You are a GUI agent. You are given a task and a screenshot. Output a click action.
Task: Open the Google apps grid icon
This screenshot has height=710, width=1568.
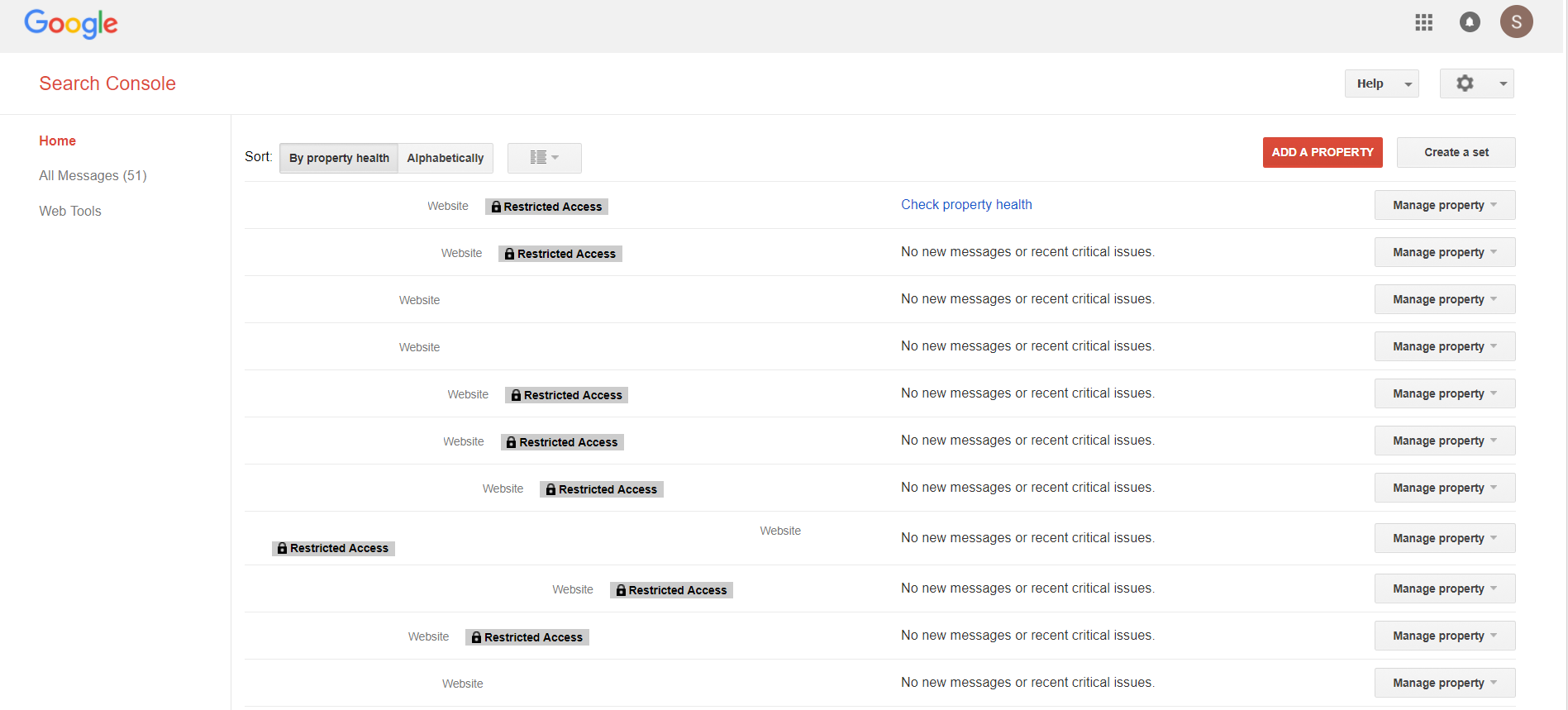(1423, 22)
